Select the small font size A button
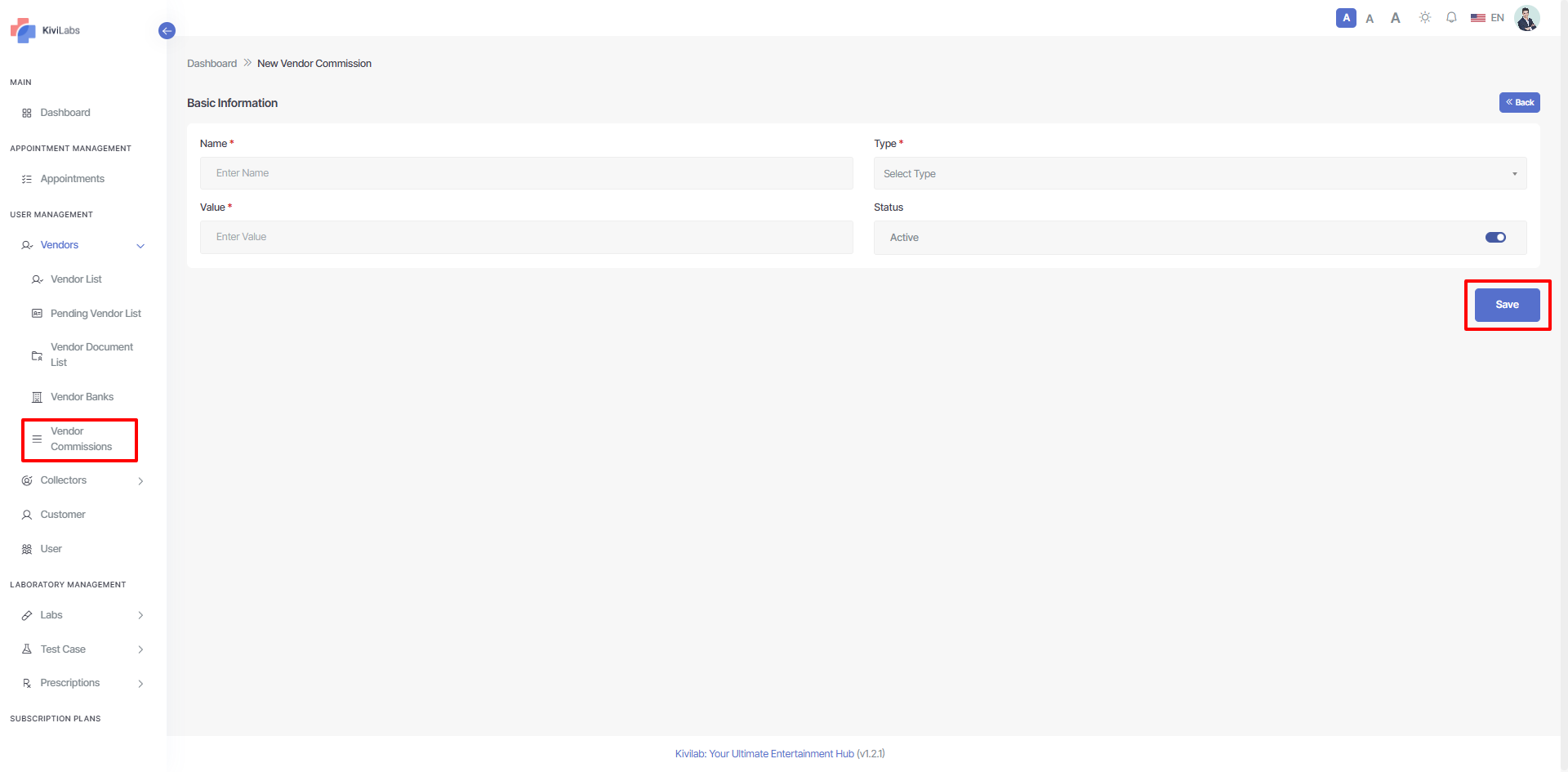Image resolution: width=1568 pixels, height=772 pixels. pyautogui.click(x=1346, y=18)
